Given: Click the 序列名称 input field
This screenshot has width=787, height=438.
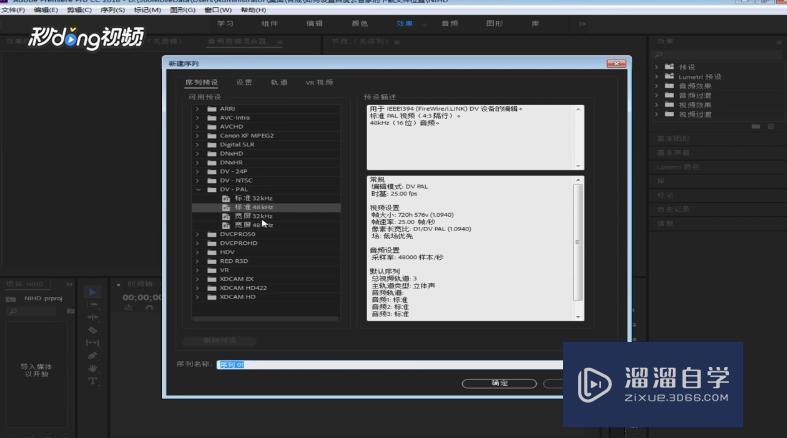Looking at the screenshot, I should (390, 365).
